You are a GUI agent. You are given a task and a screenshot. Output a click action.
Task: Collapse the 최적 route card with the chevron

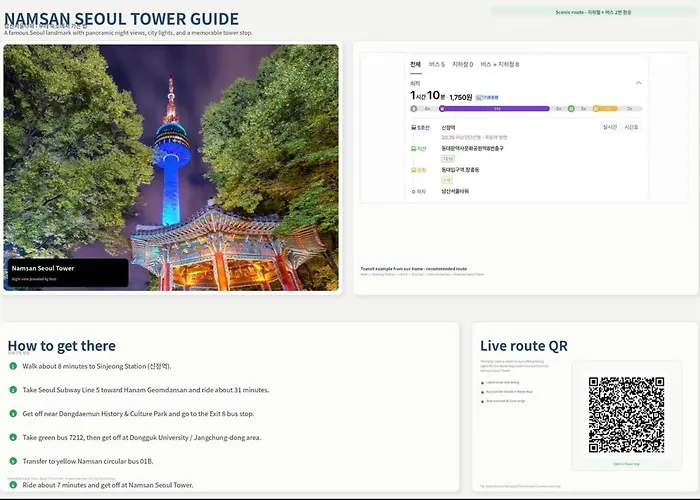[638, 83]
